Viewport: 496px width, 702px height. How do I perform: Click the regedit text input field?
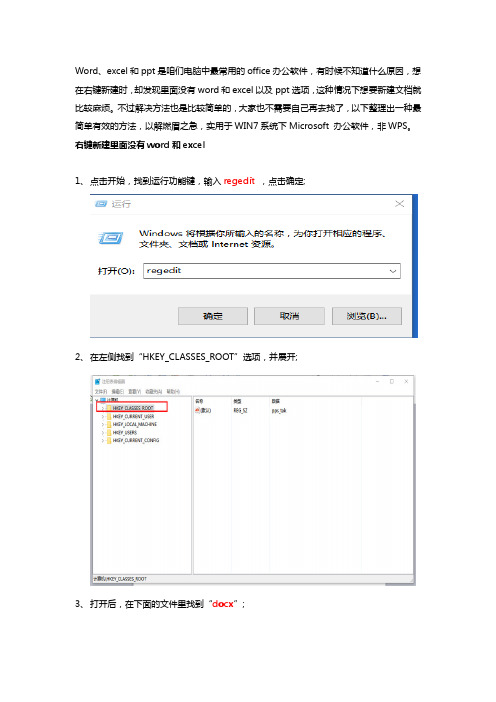(x=272, y=271)
